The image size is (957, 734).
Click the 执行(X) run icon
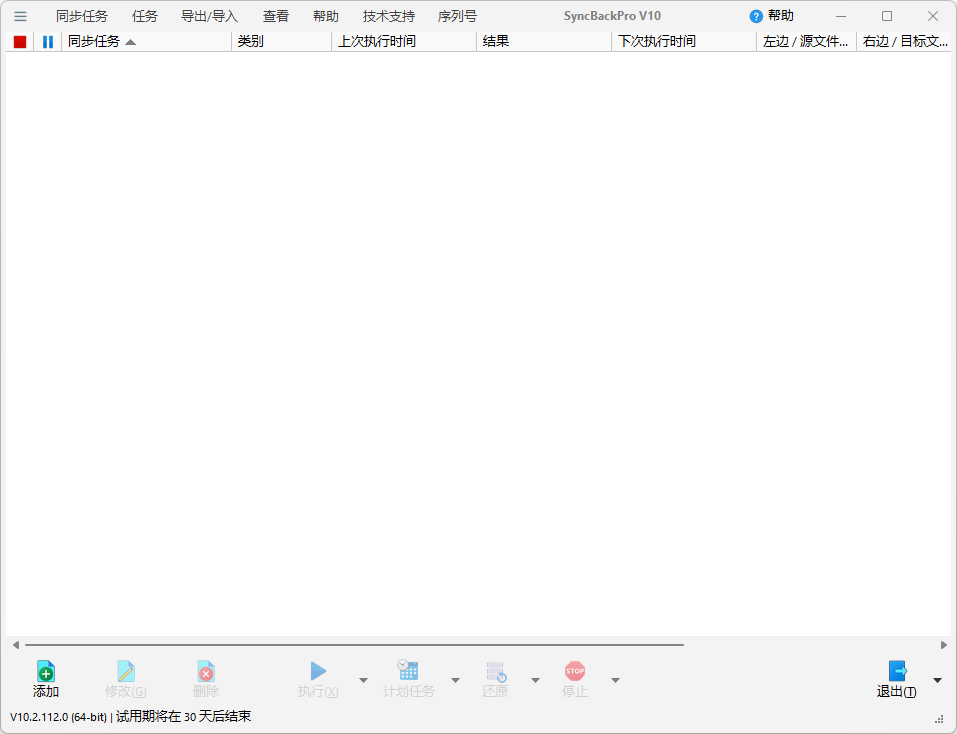[x=318, y=671]
